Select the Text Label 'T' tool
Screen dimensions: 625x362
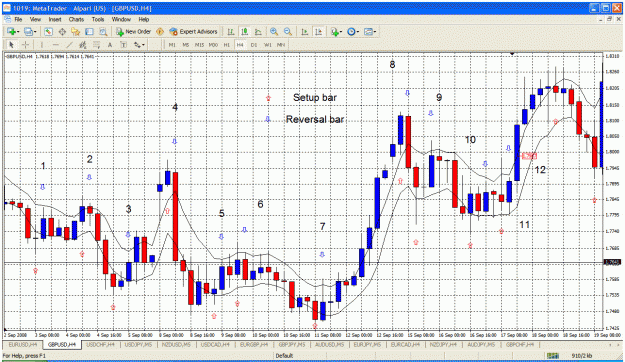124,45
